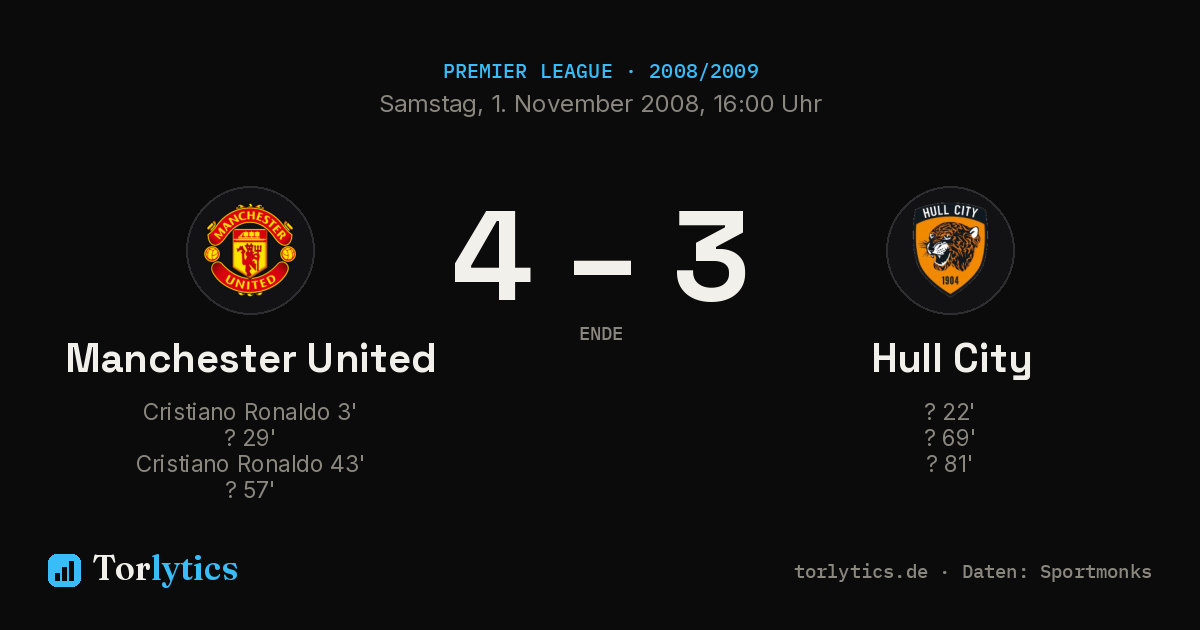Click the Torlytics bar chart logo icon

coord(64,570)
